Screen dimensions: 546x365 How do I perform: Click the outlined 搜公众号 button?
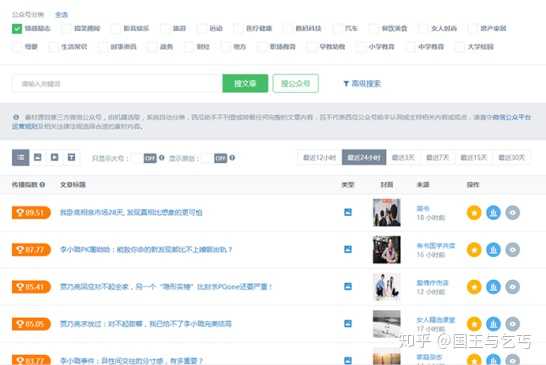296,84
